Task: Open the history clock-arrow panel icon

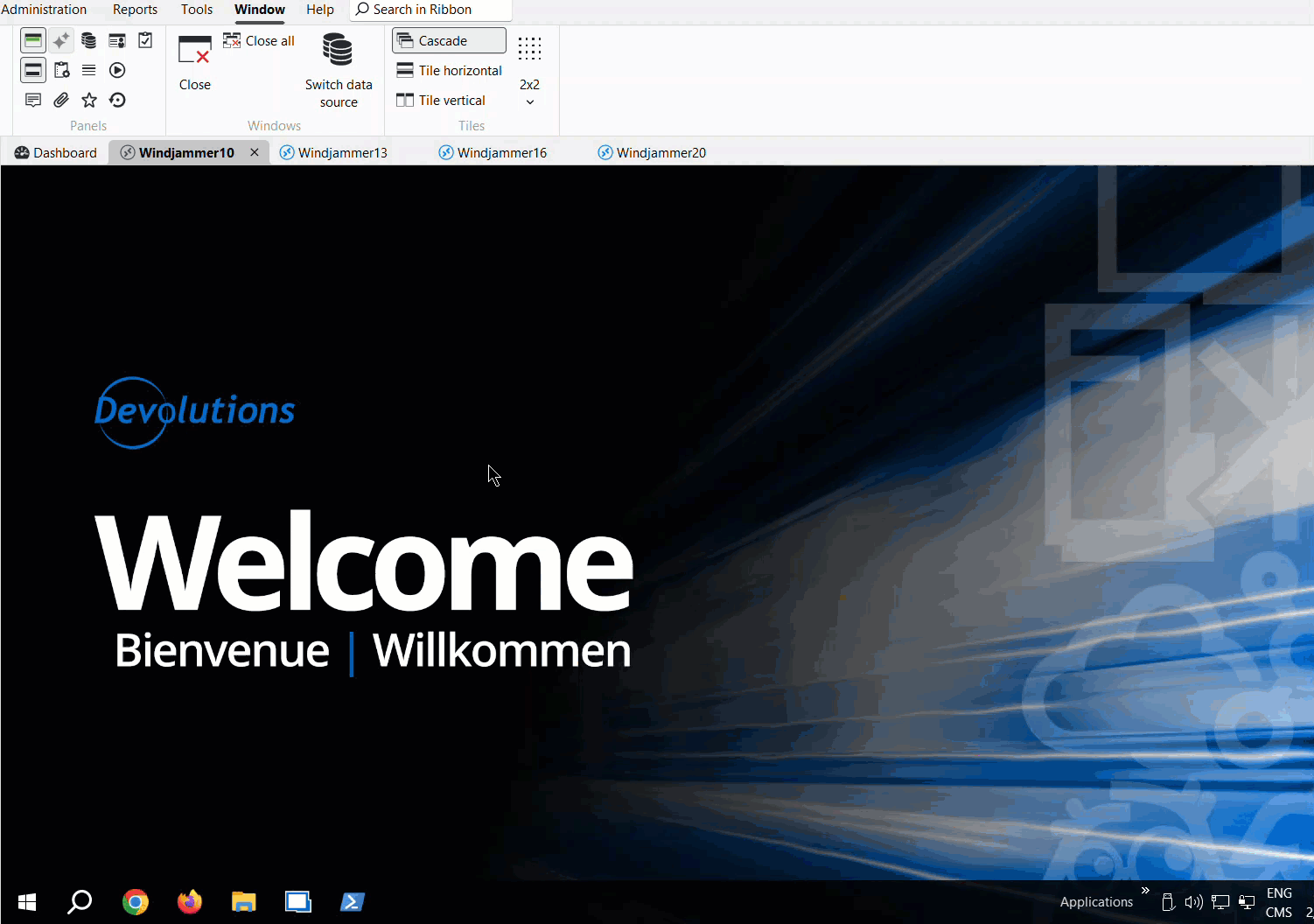Action: (117, 100)
